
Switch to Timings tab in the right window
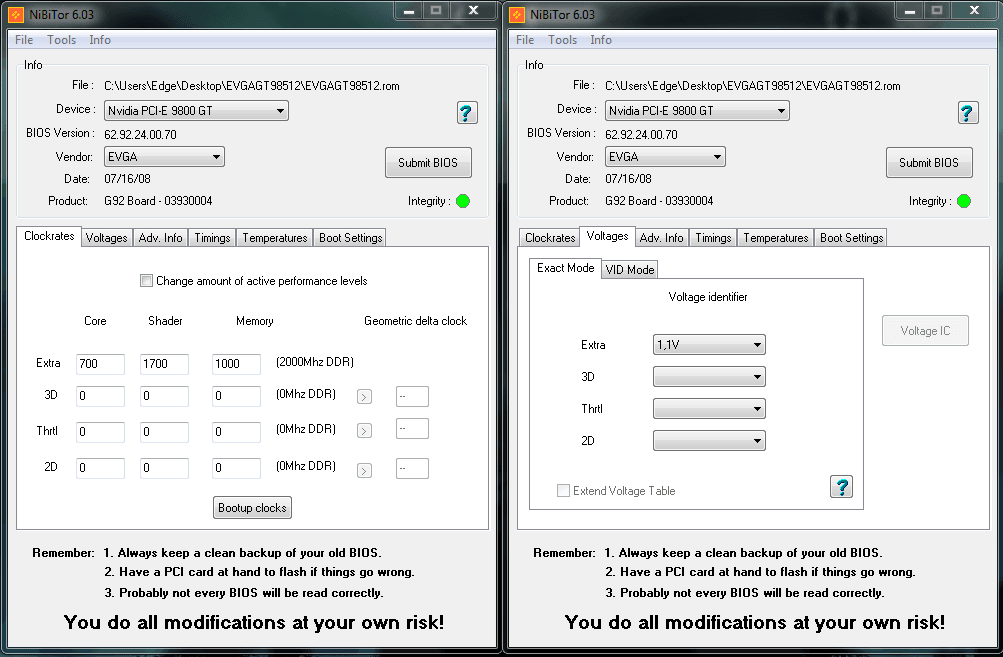point(713,238)
